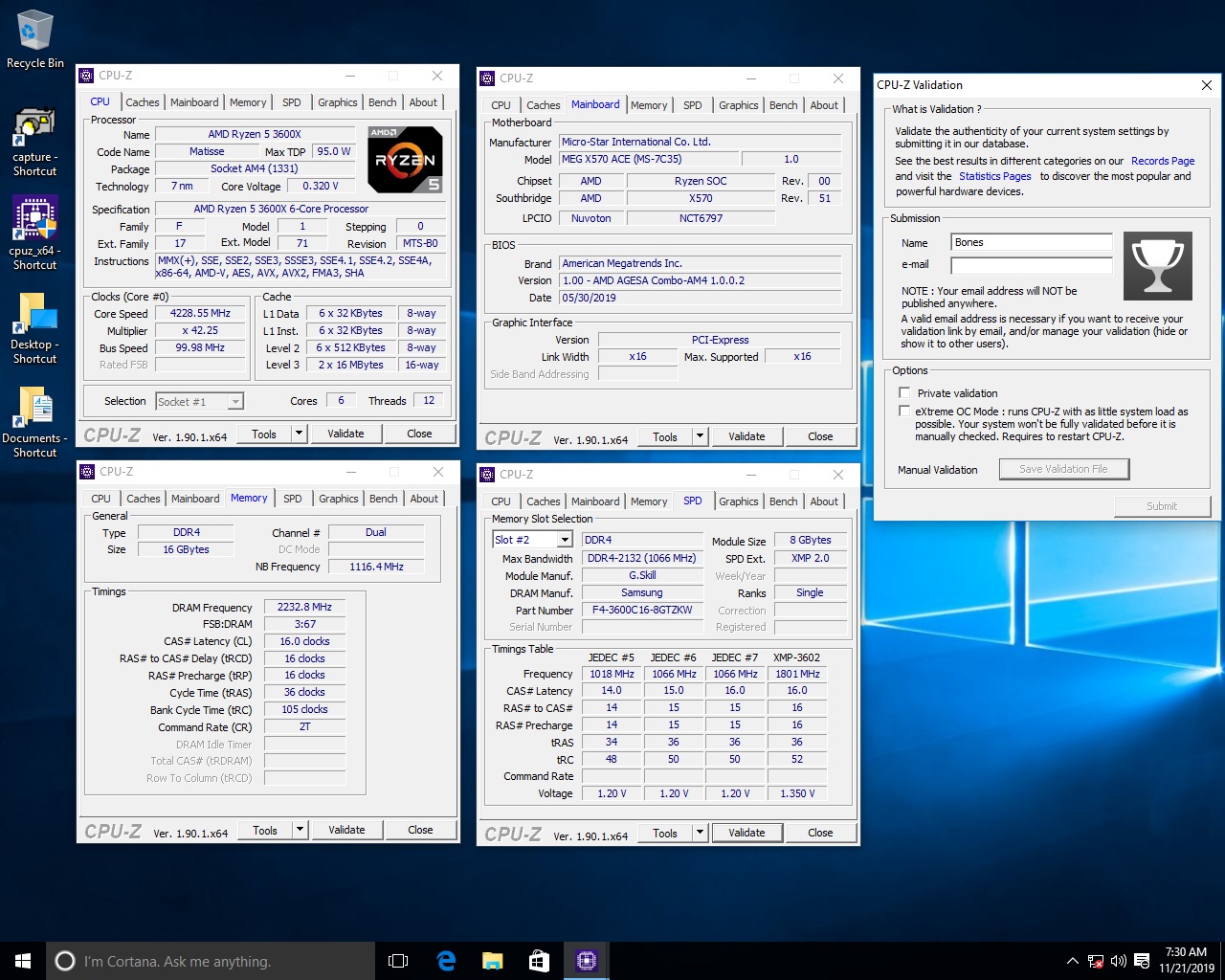Open Graphics tab in Mainboard window
Screen dimensions: 1225x980
(x=739, y=105)
